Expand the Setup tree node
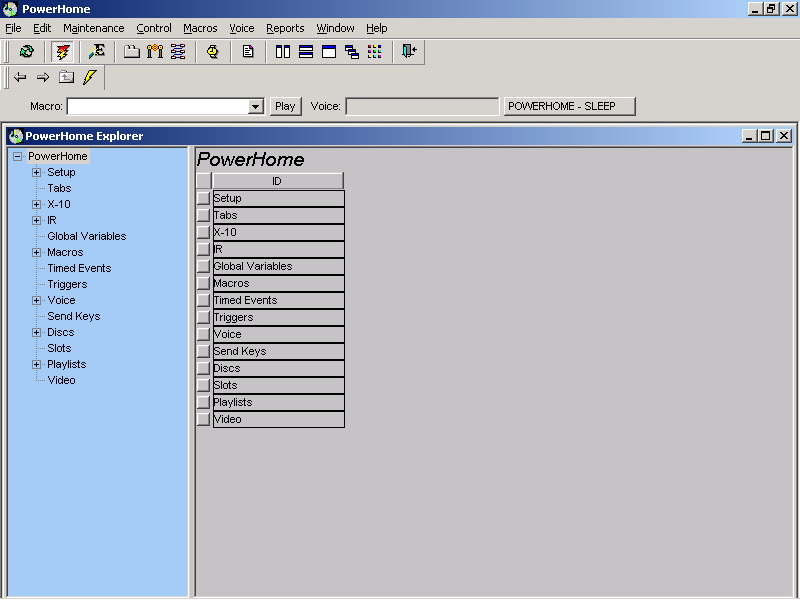The height and width of the screenshot is (600, 800). click(x=37, y=172)
